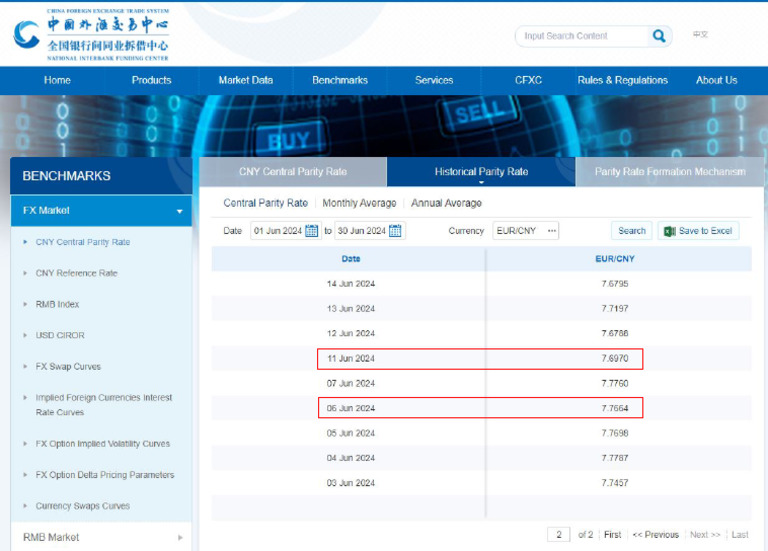Switch to CNY Central Parity Rate tab
This screenshot has width=768, height=551.
292,172
